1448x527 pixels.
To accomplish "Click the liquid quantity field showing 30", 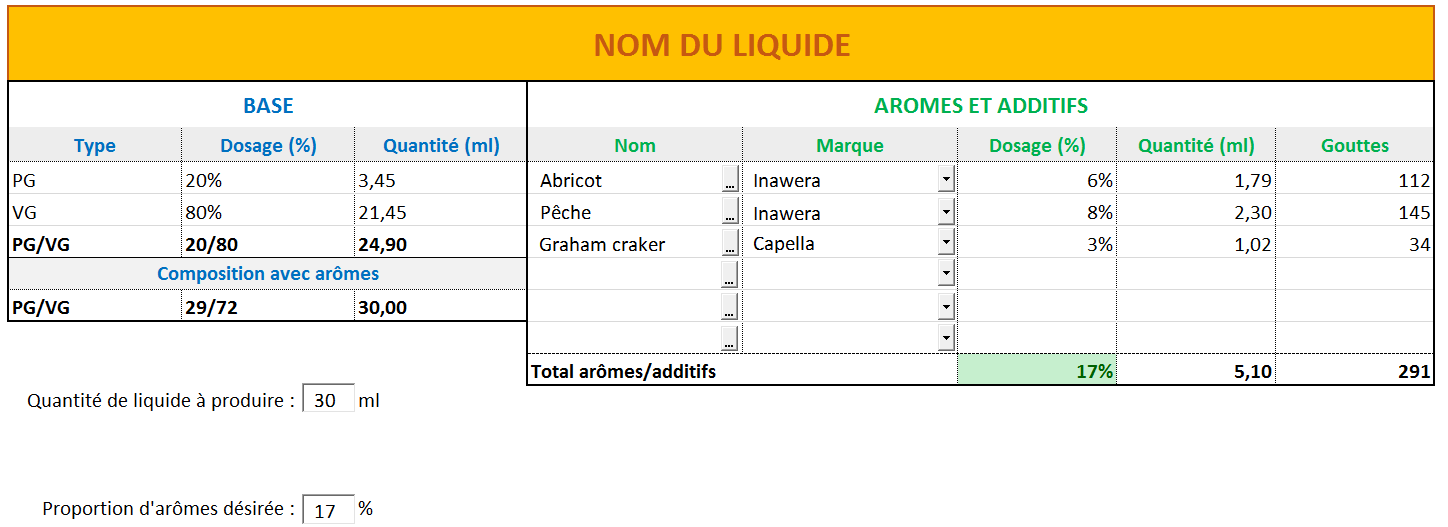I will click(327, 400).
